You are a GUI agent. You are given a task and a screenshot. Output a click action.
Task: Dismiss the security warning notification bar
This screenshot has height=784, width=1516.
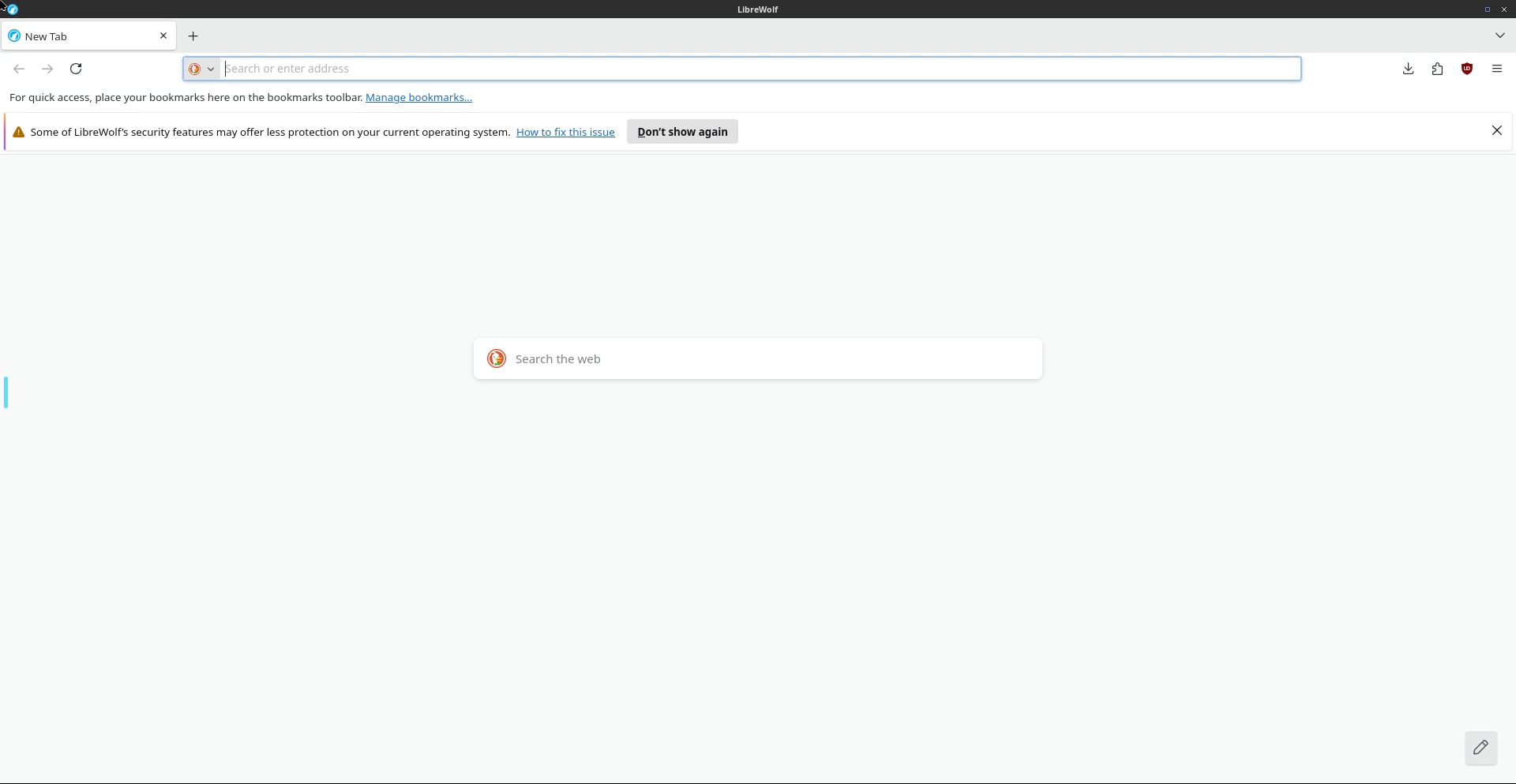[1496, 131]
